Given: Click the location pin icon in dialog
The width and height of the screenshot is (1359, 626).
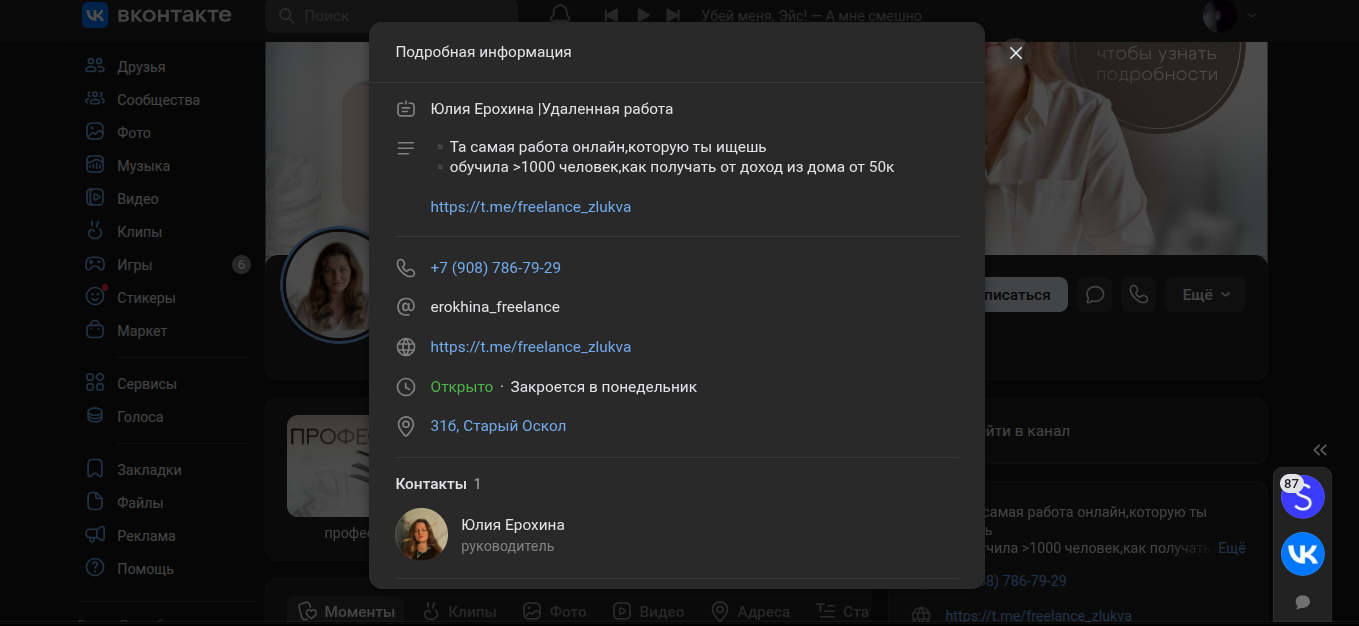Looking at the screenshot, I should point(406,426).
